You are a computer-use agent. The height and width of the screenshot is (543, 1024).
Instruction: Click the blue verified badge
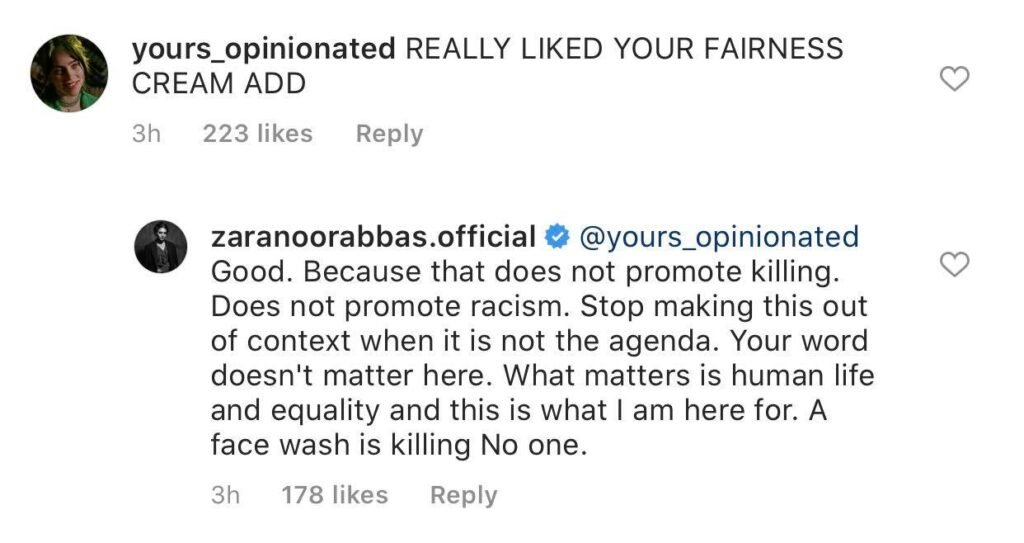(555, 237)
